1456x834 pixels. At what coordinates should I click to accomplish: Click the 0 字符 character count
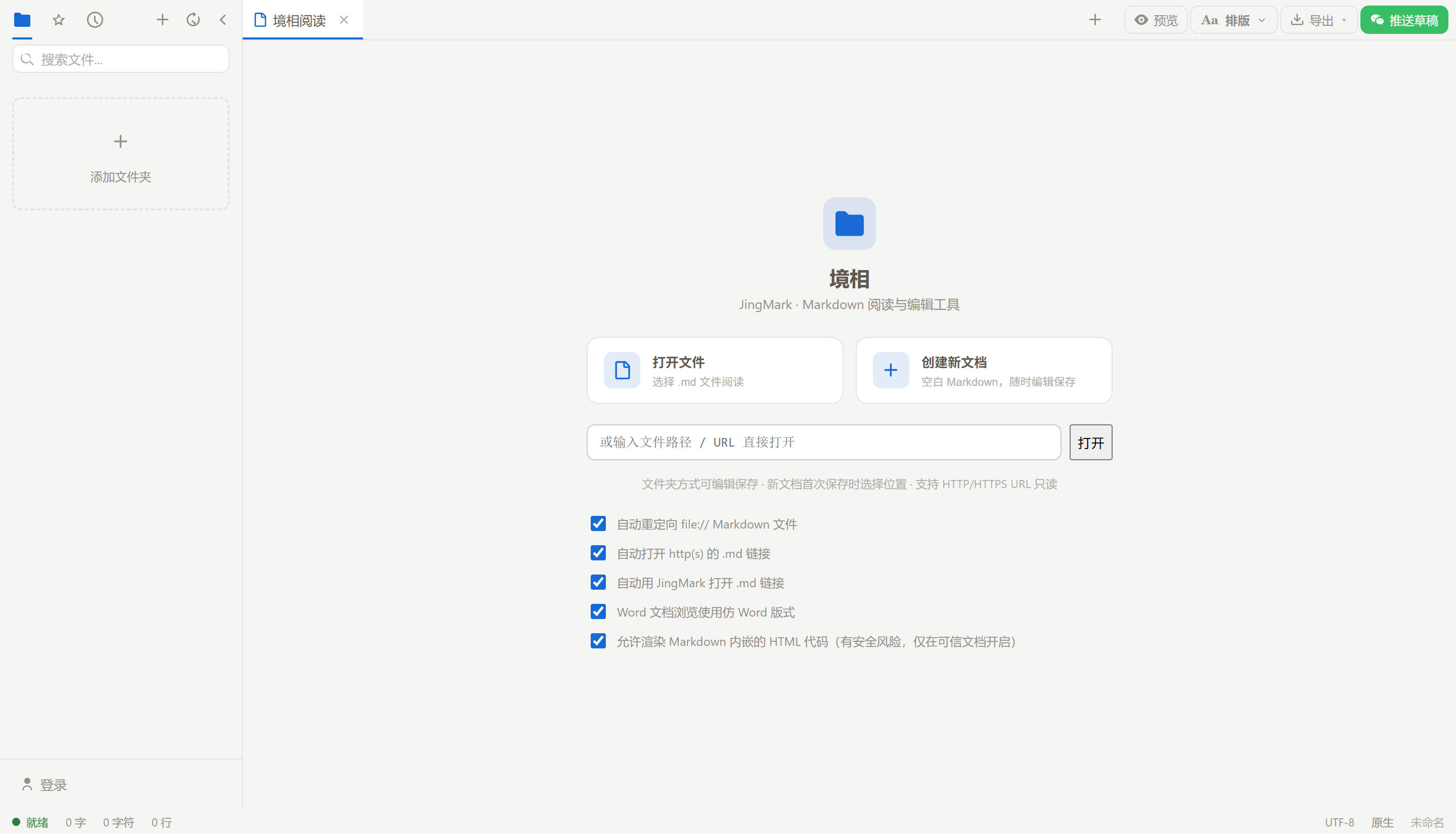(118, 822)
